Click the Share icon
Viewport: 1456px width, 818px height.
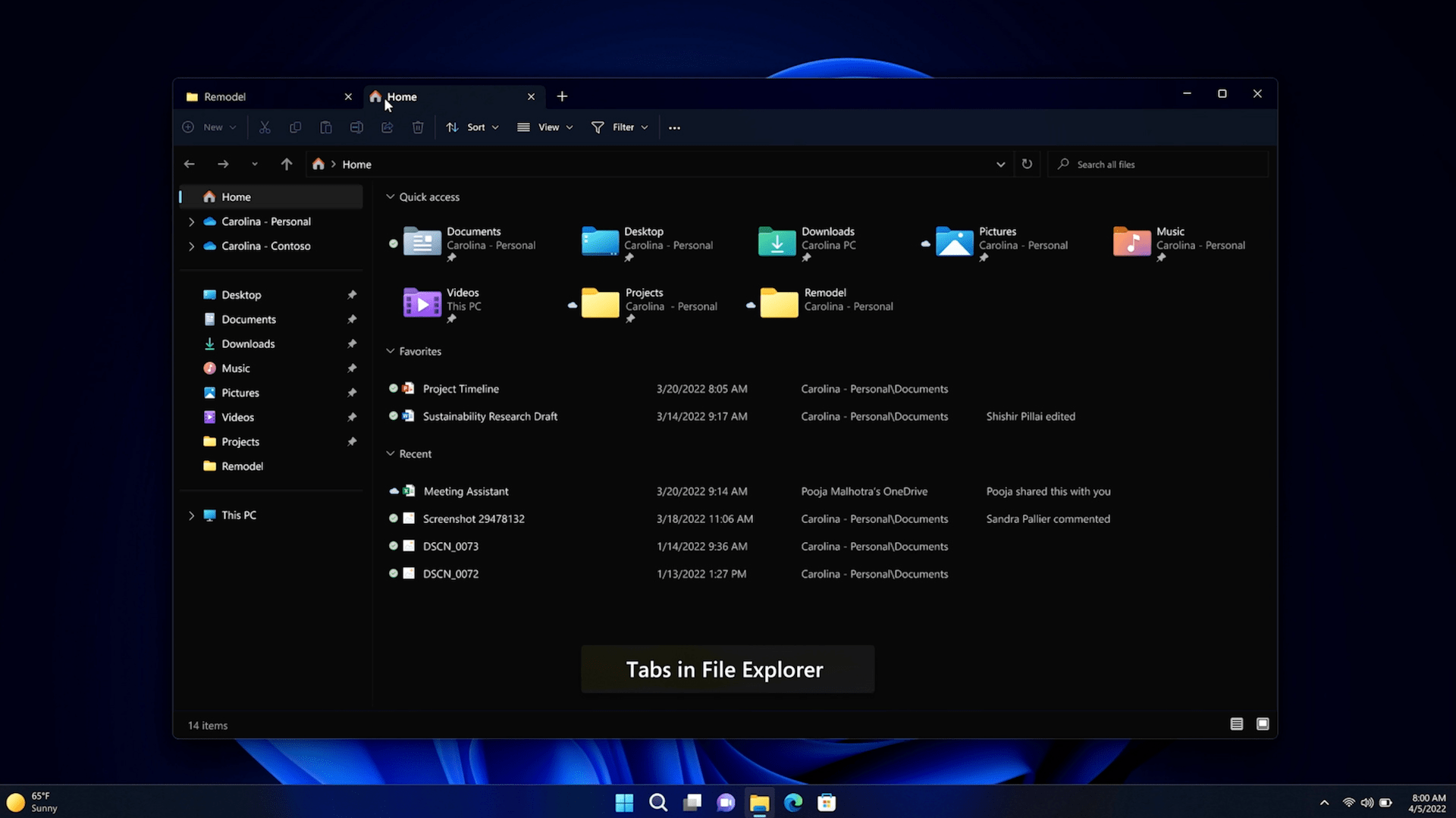pos(387,127)
